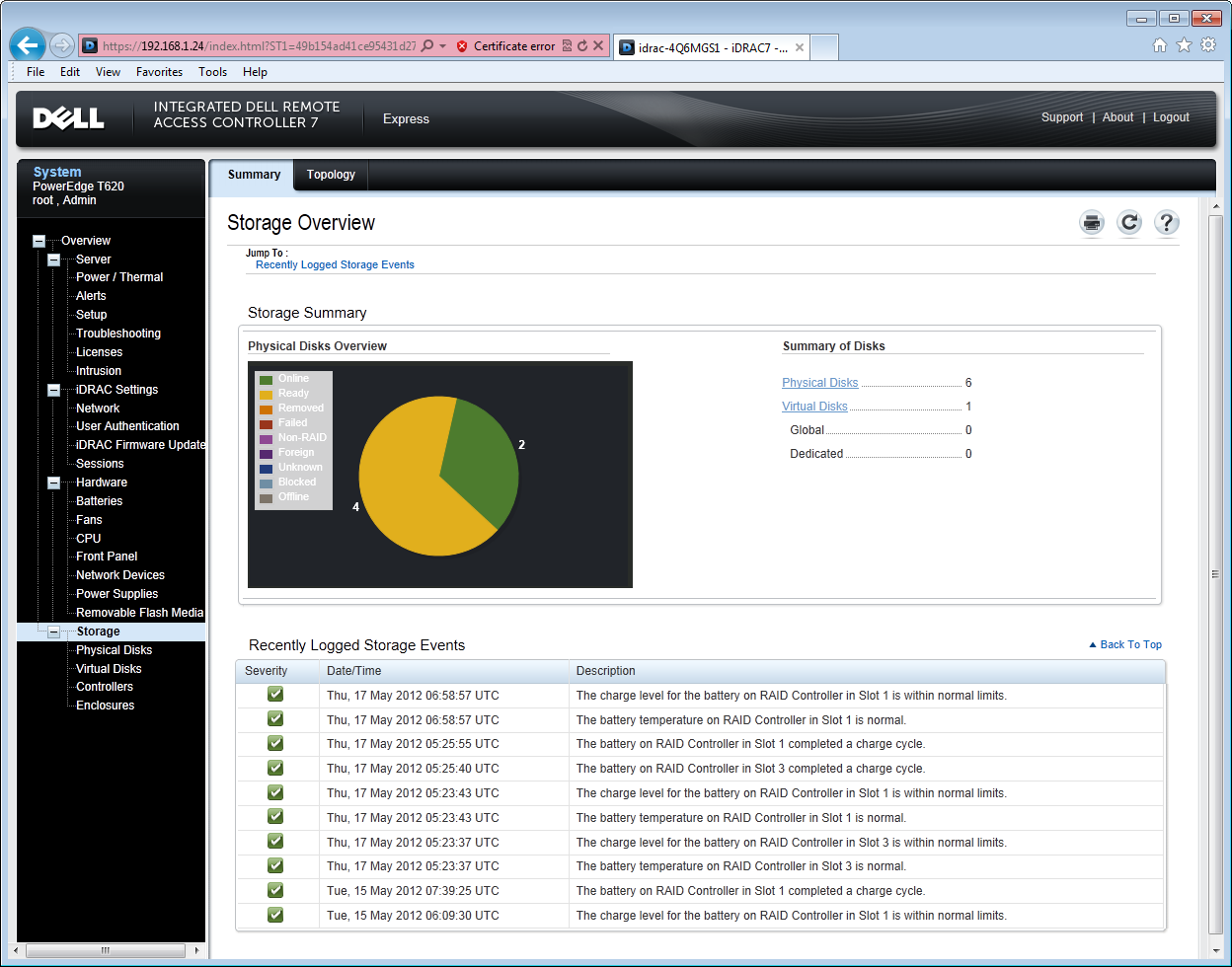Click the print page icon
Viewport: 1232px width, 967px height.
[1092, 223]
